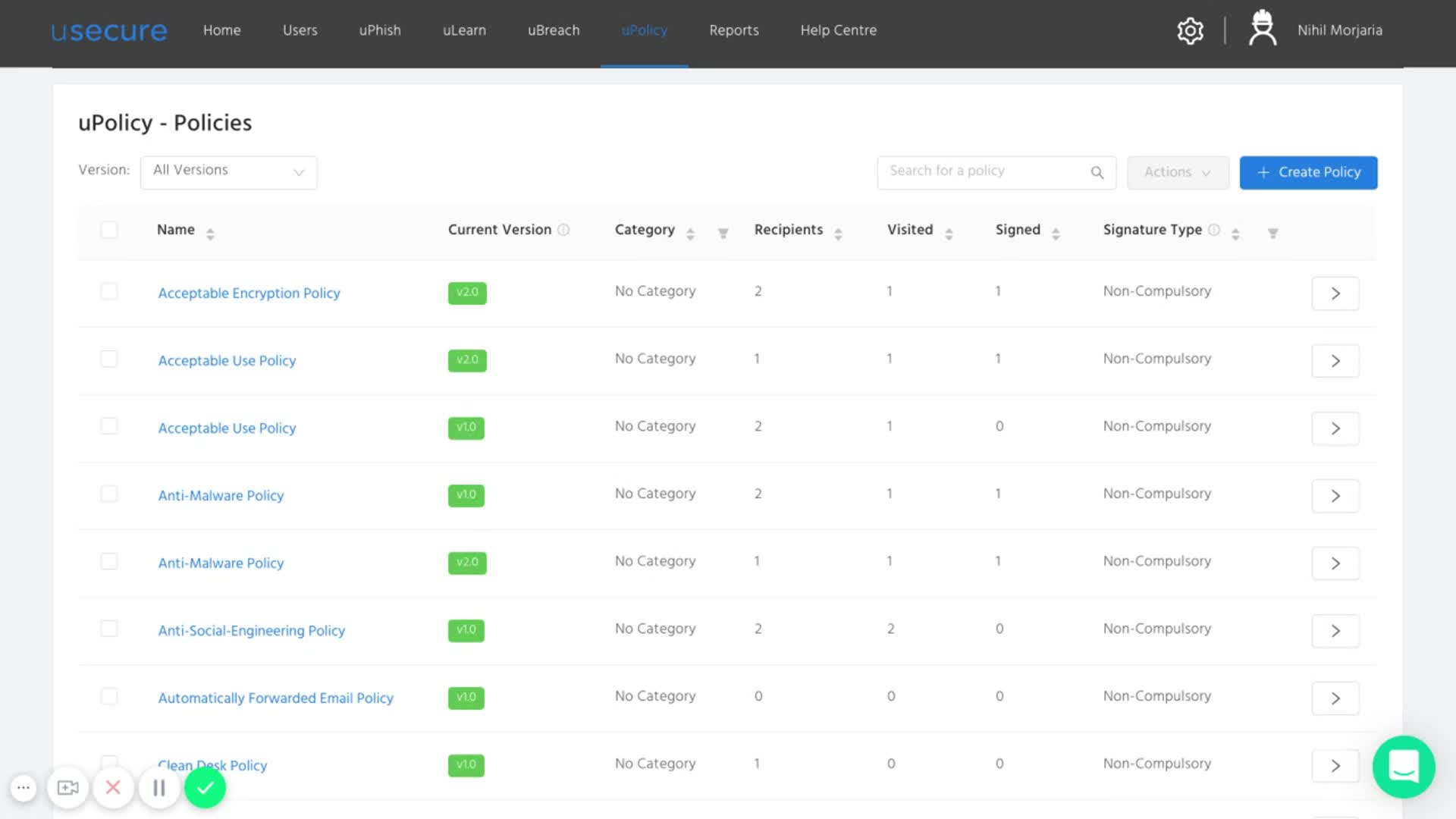Image resolution: width=1456 pixels, height=819 pixels.
Task: Expand Anti-Malware Policy v1.0 row arrow
Action: click(1335, 496)
